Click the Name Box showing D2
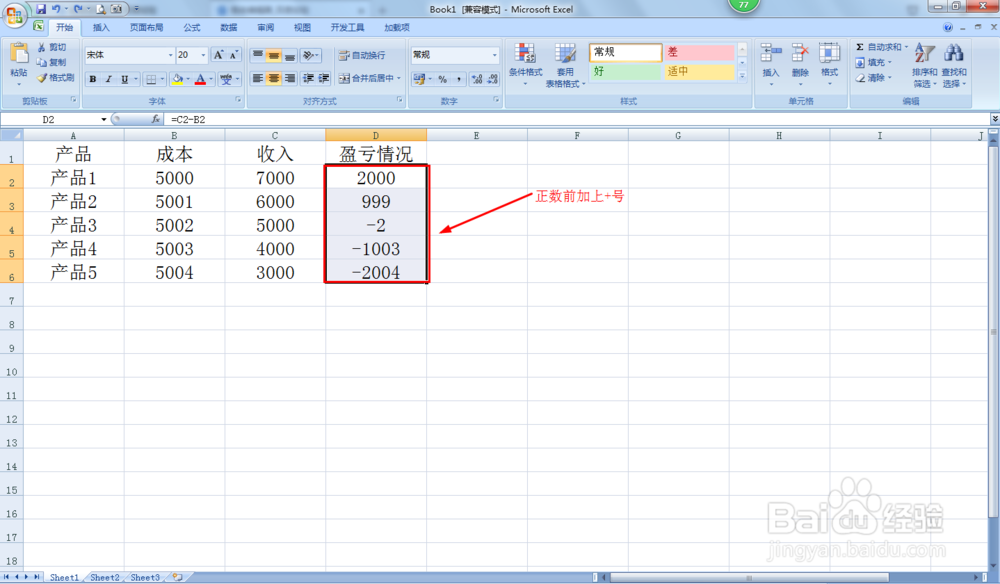This screenshot has width=1000, height=584. coord(48,119)
